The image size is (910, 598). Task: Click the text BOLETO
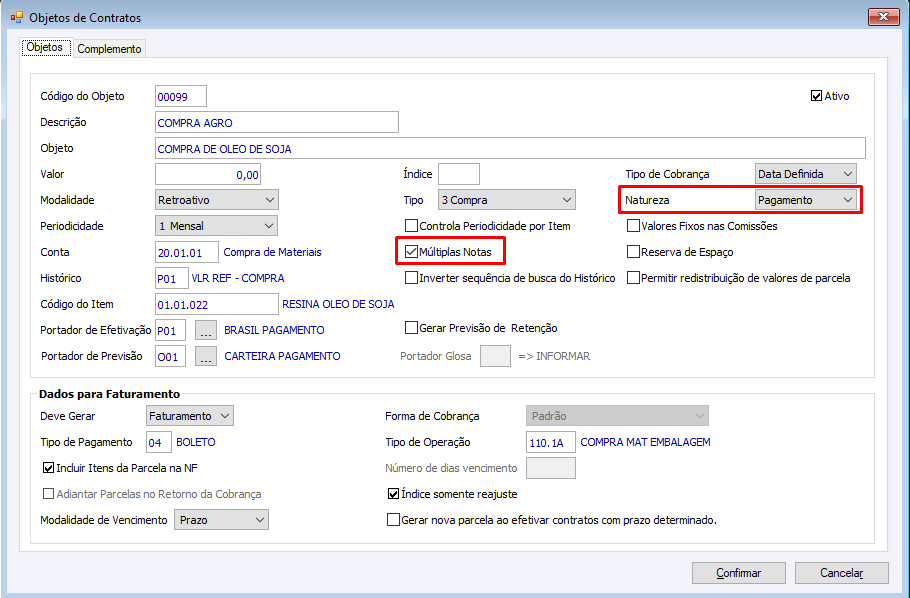(x=196, y=442)
